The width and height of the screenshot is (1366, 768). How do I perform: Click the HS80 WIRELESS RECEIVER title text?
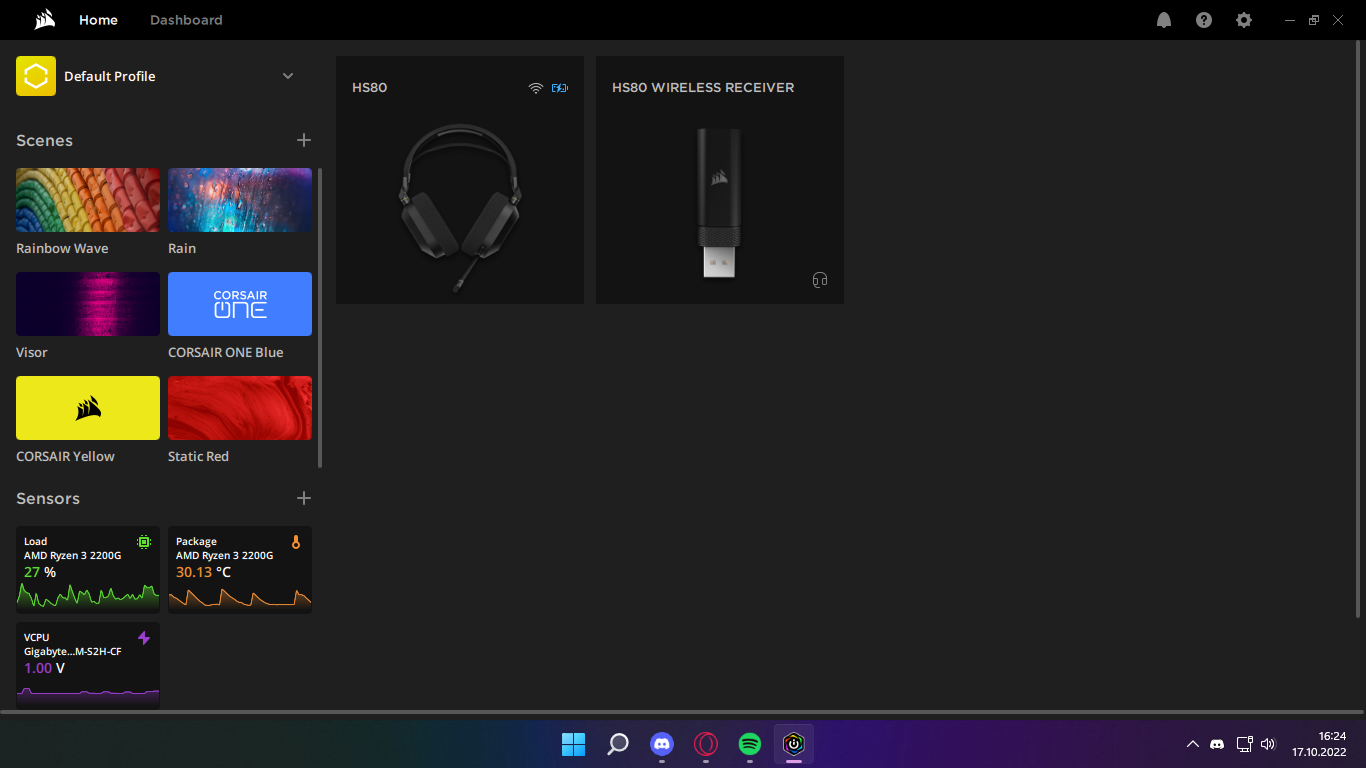(703, 88)
